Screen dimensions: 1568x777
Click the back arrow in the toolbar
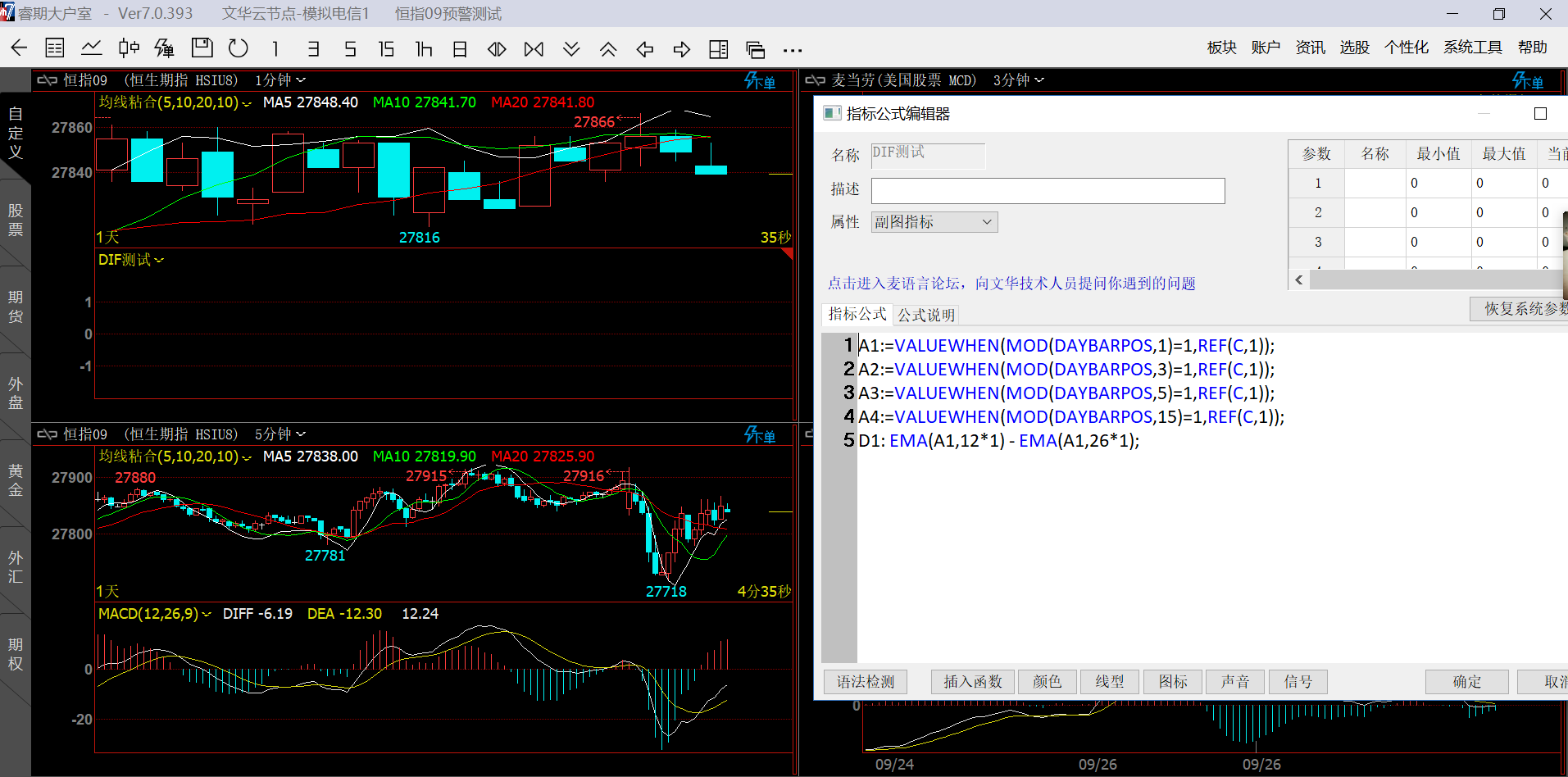[19, 48]
